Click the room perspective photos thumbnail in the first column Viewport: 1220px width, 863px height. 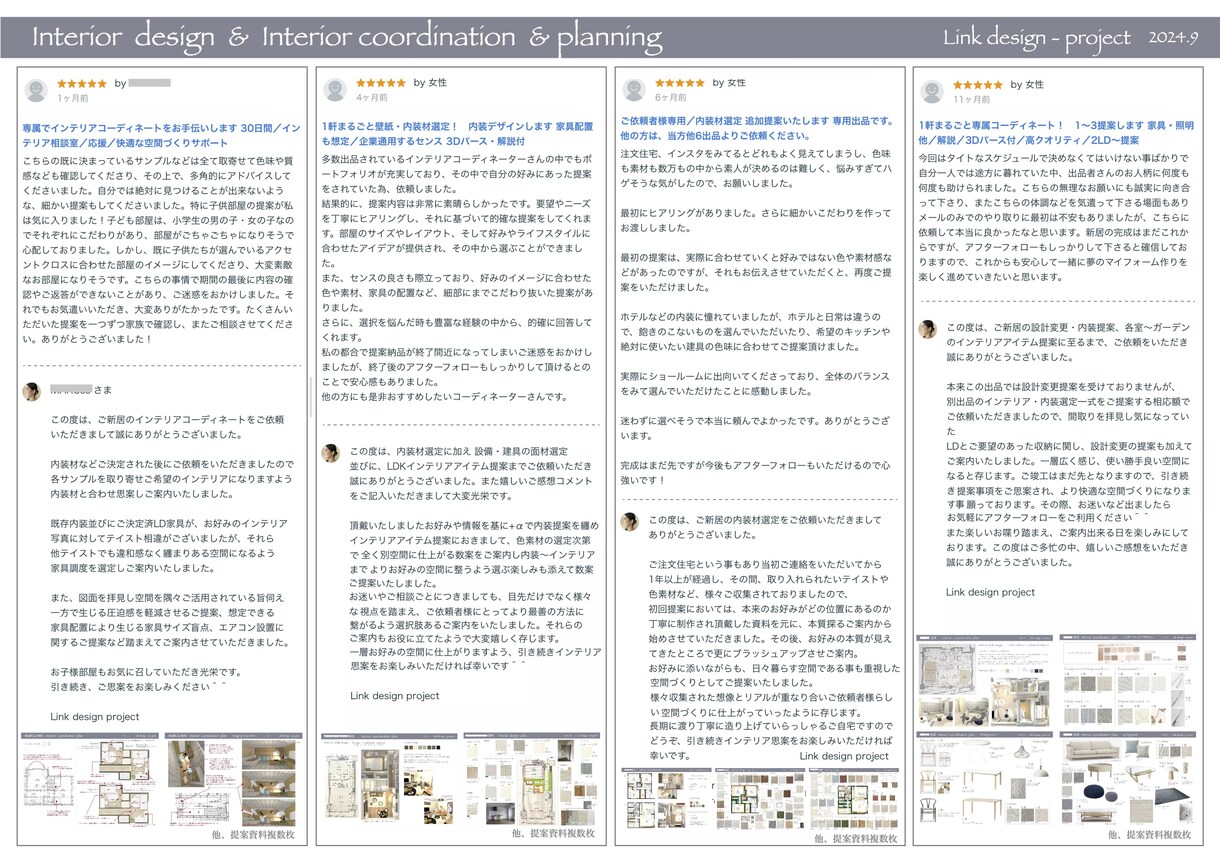pyautogui.click(x=232, y=780)
